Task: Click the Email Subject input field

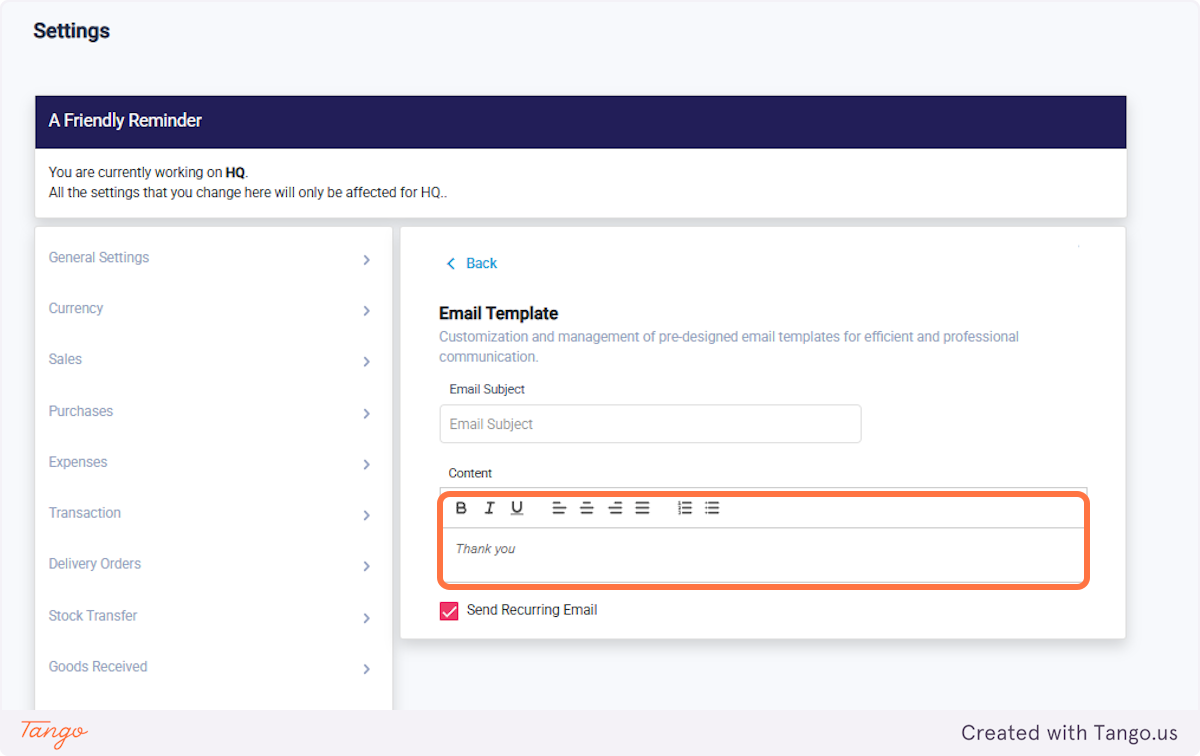Action: (x=650, y=424)
